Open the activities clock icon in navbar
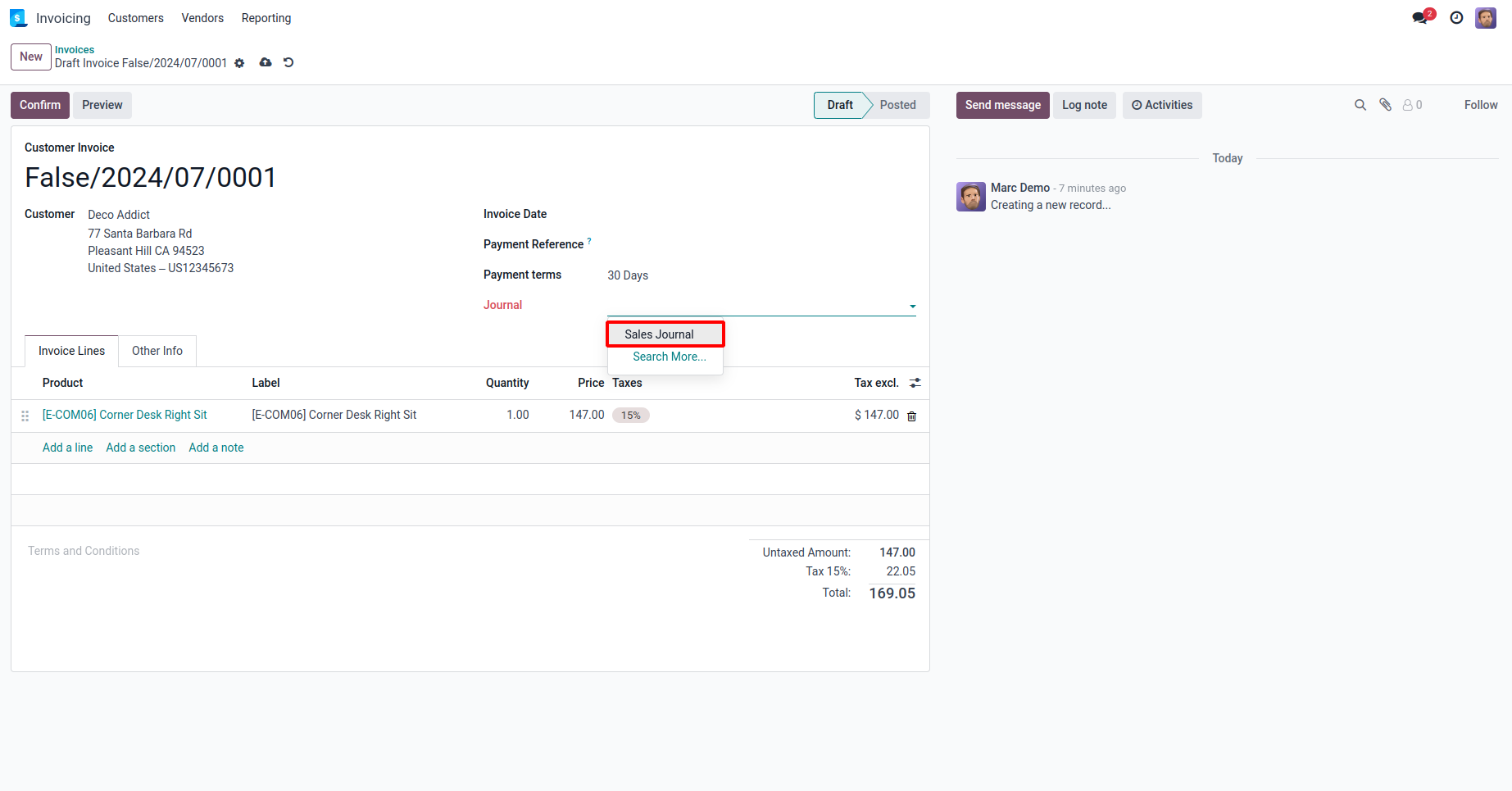Screen dimensions: 1512x791 tap(1456, 18)
